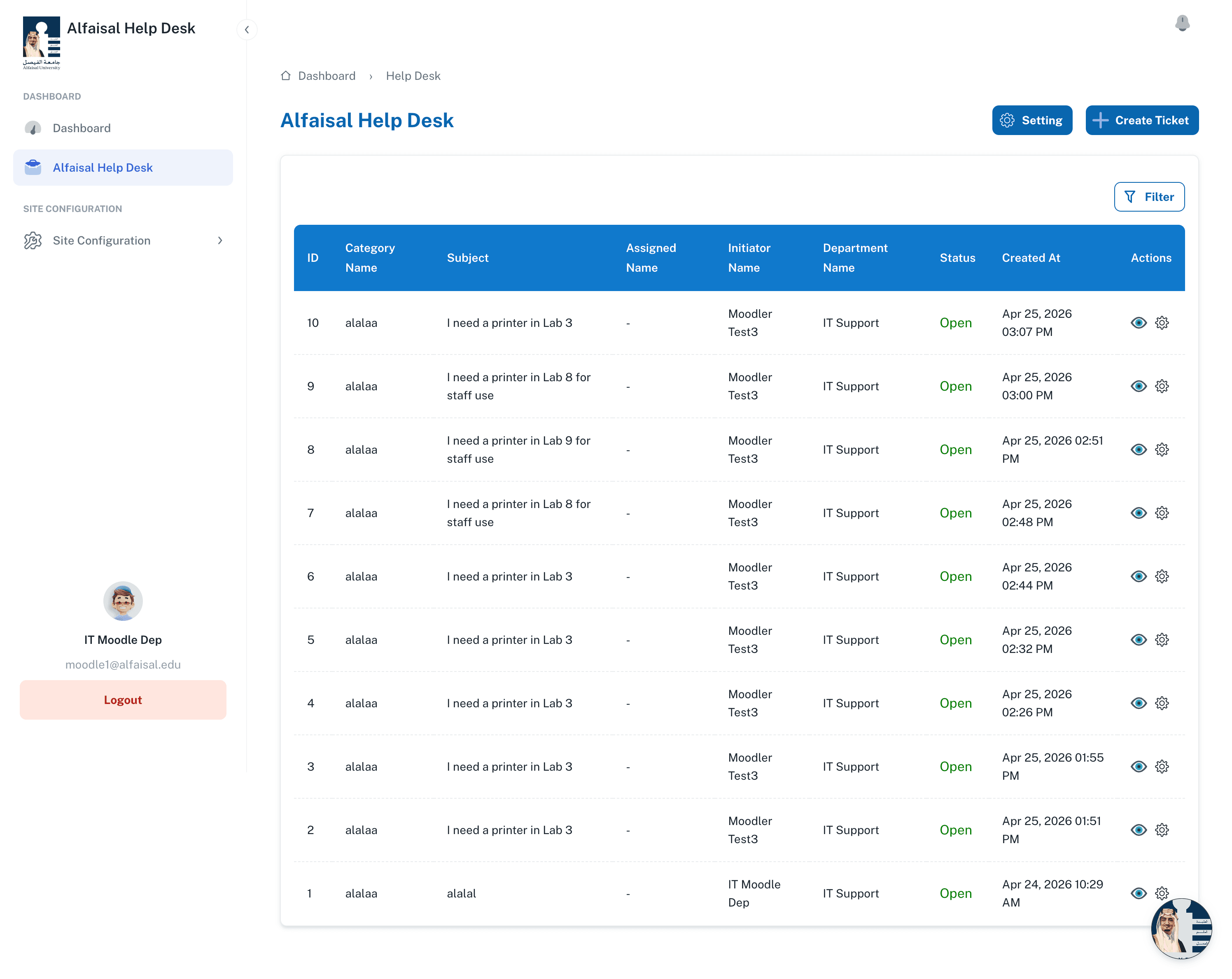View ticket 2 with the eye icon

click(1138, 830)
